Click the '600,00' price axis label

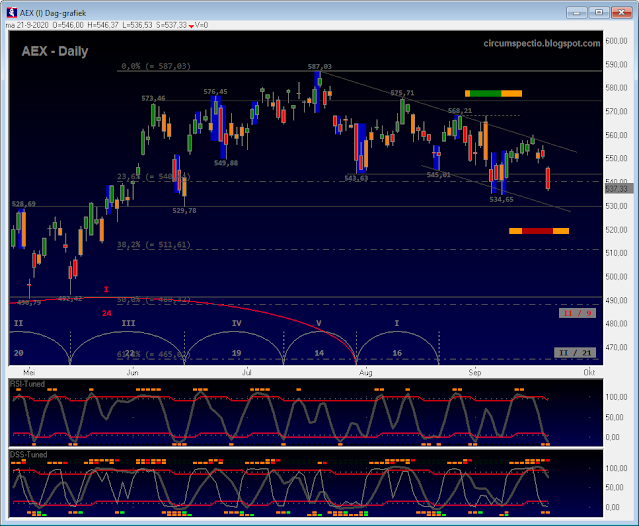pyautogui.click(x=617, y=41)
